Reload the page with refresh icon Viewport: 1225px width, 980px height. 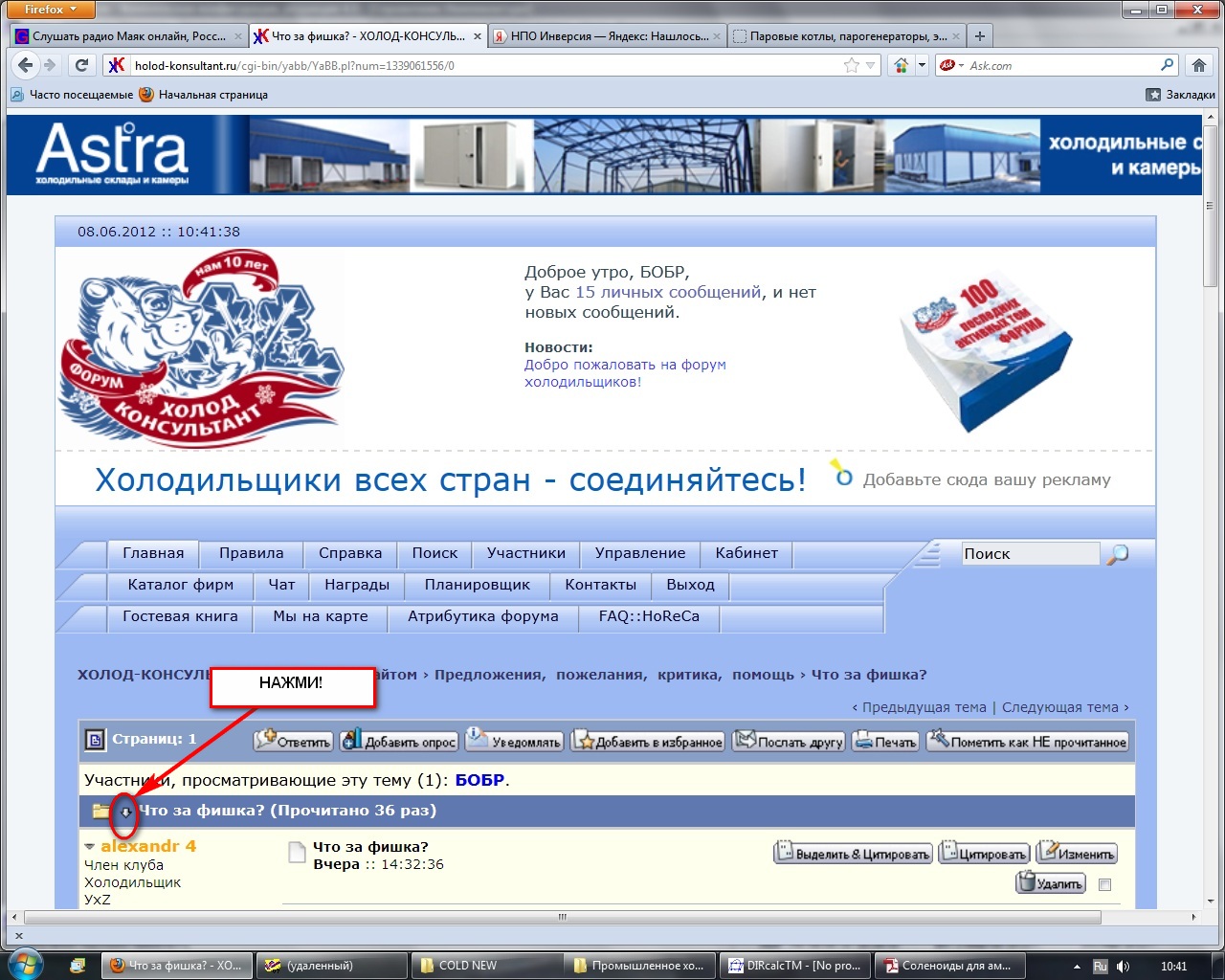point(81,65)
